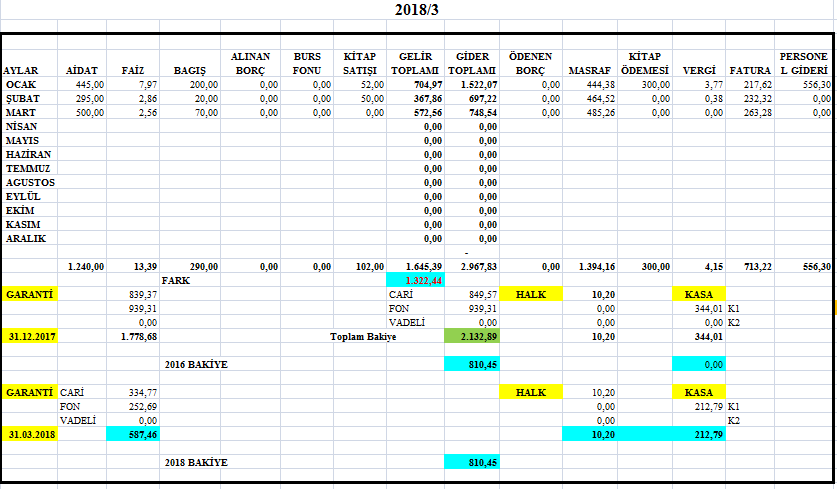Click the KİTAP SATIŞI header cell
Viewport: 837px width, 489px height.
pyautogui.click(x=360, y=64)
